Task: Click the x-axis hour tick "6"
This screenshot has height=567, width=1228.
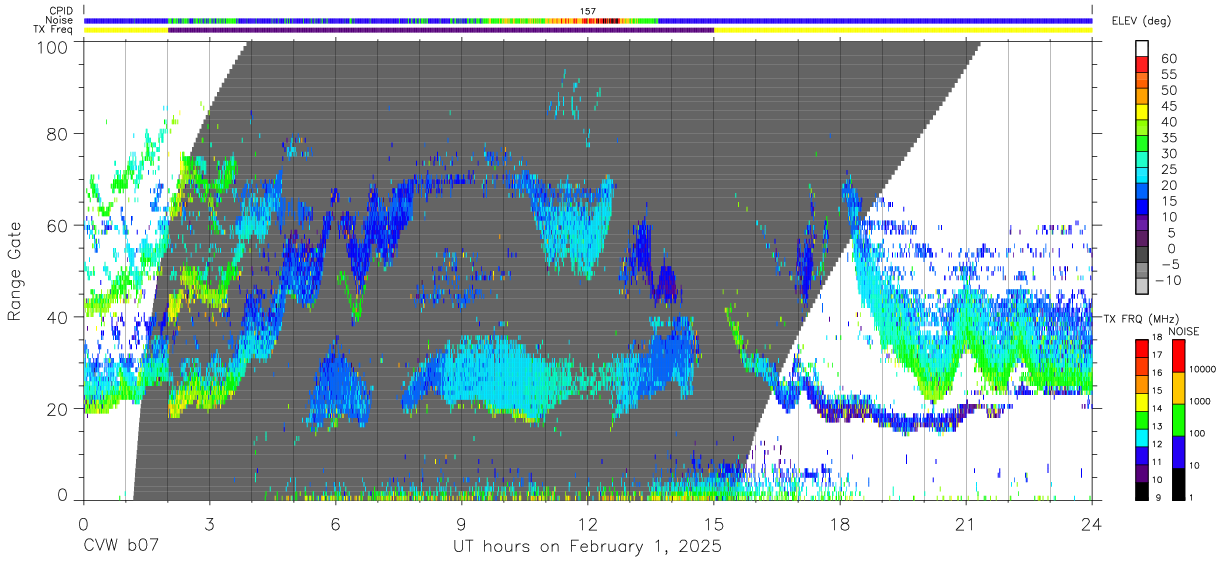Action: (x=335, y=524)
